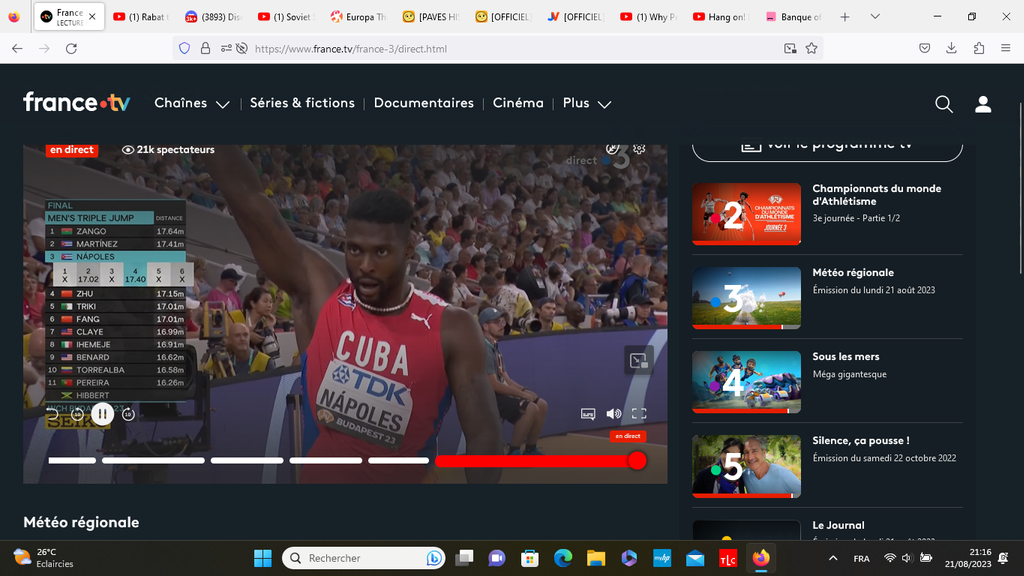
Task: Click 'Silence, ça pousse !' title
Action: pos(861,441)
